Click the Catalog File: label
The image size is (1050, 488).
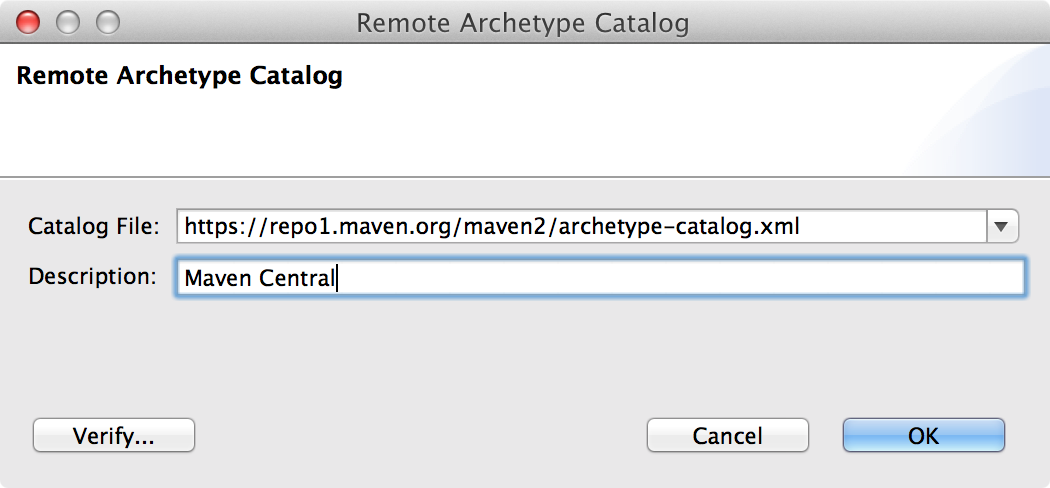pos(94,227)
